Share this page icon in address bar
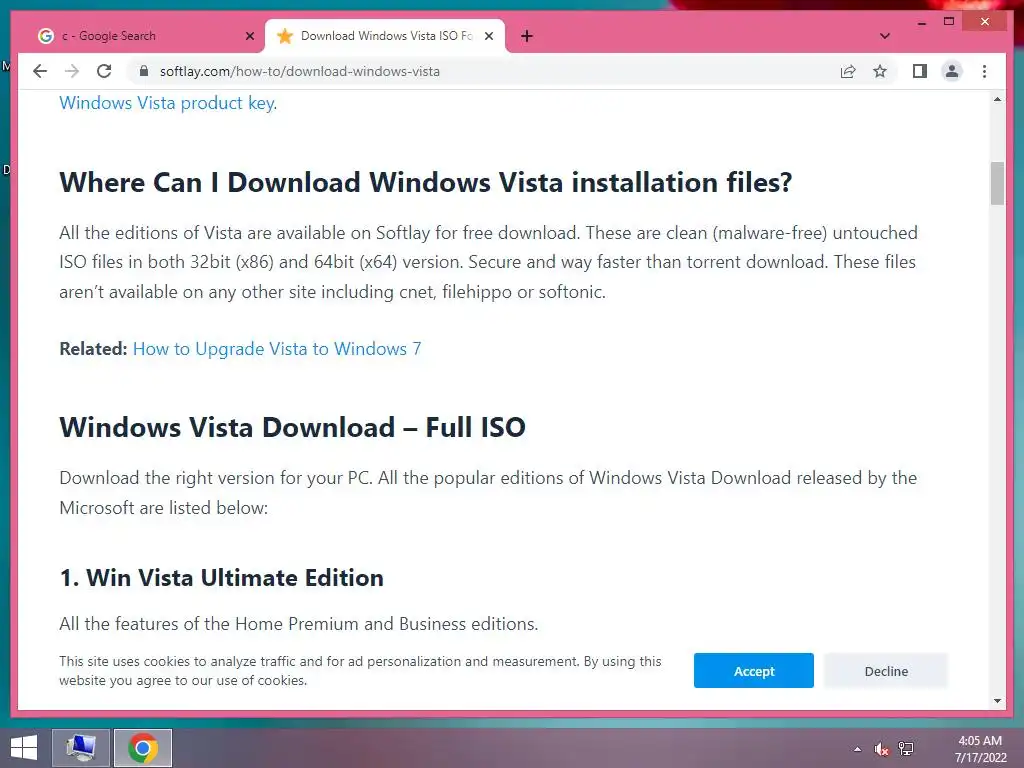The height and width of the screenshot is (768, 1024). [848, 71]
